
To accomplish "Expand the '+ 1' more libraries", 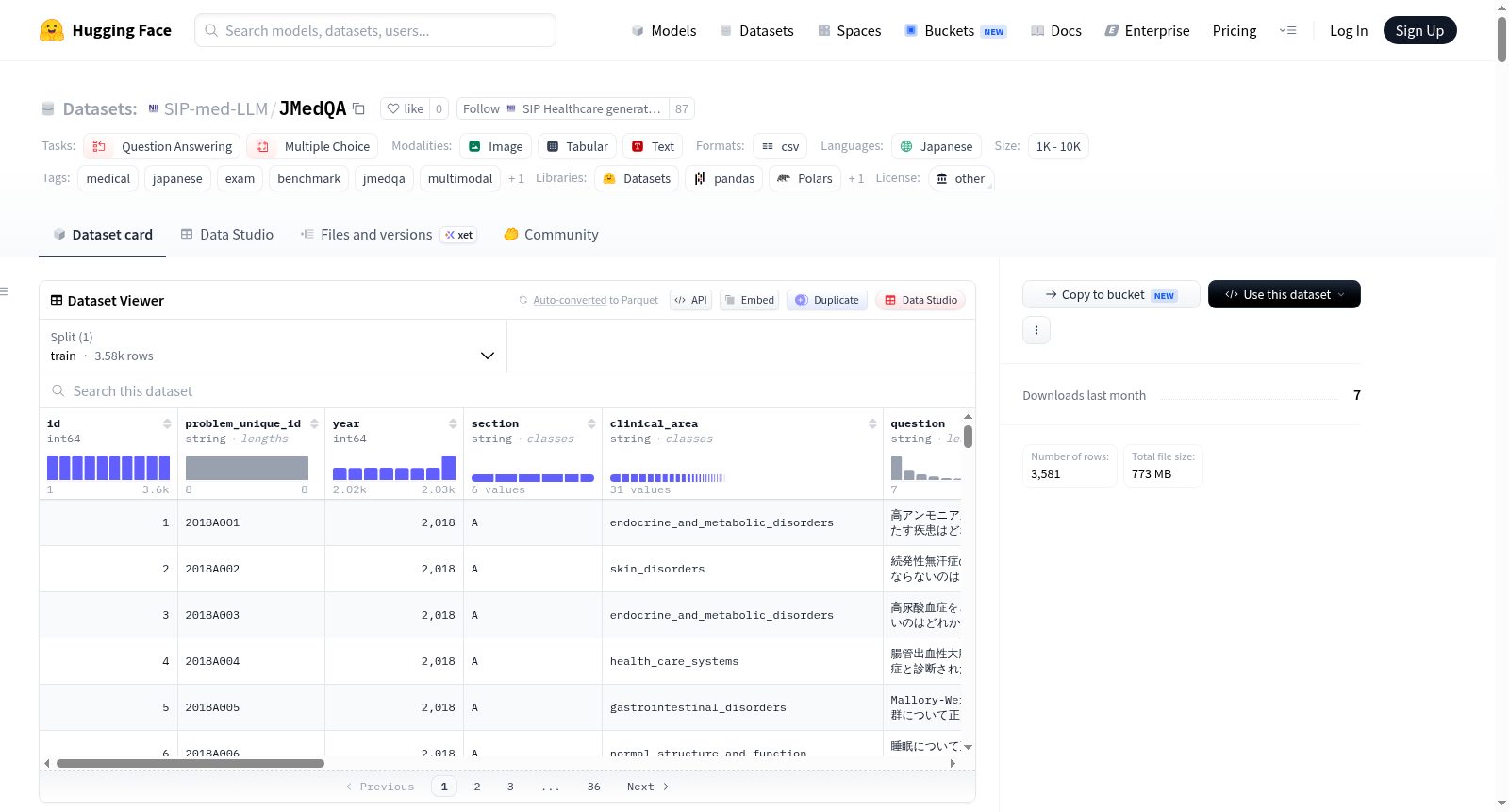I will pyautogui.click(x=855, y=178).
